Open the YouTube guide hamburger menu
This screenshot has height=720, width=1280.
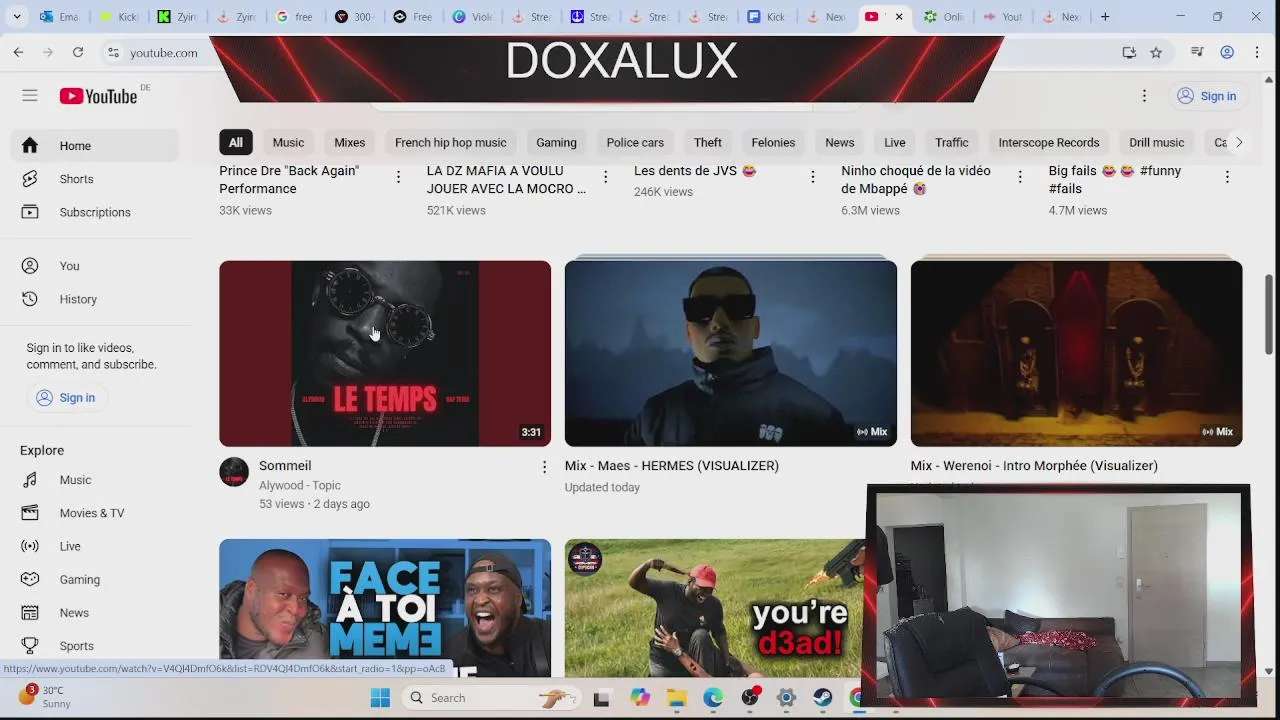pos(30,96)
